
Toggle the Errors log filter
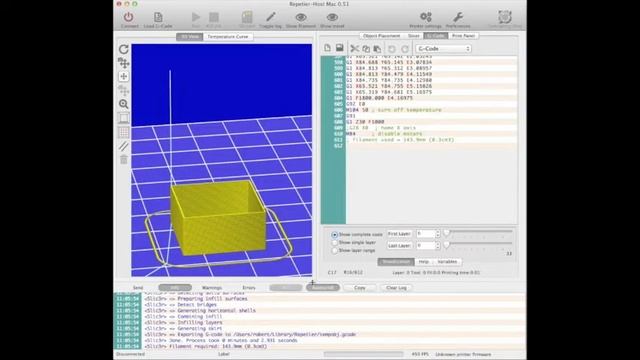coord(249,288)
